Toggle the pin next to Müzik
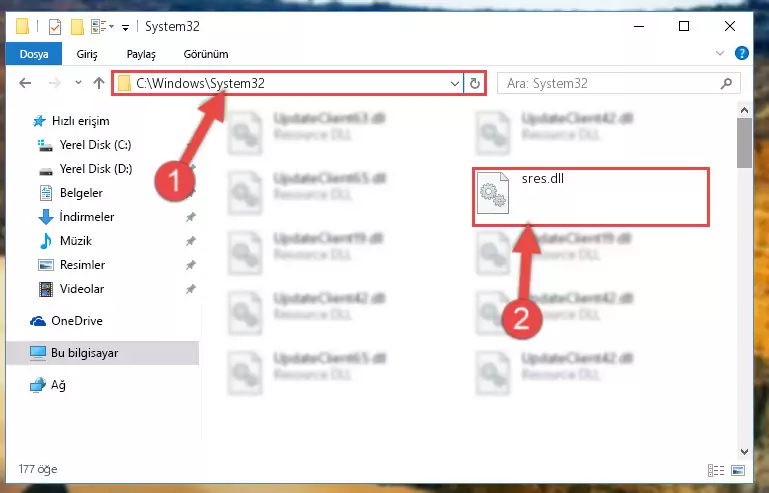This screenshot has height=493, width=769. 190,241
